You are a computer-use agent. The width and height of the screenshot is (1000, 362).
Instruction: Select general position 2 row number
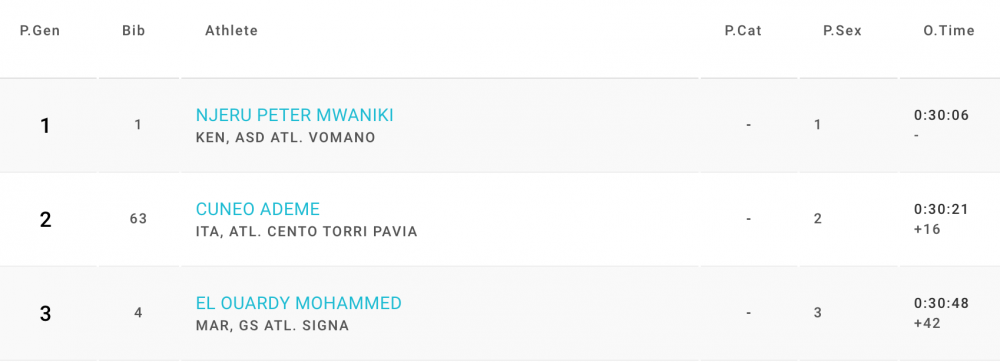45,220
